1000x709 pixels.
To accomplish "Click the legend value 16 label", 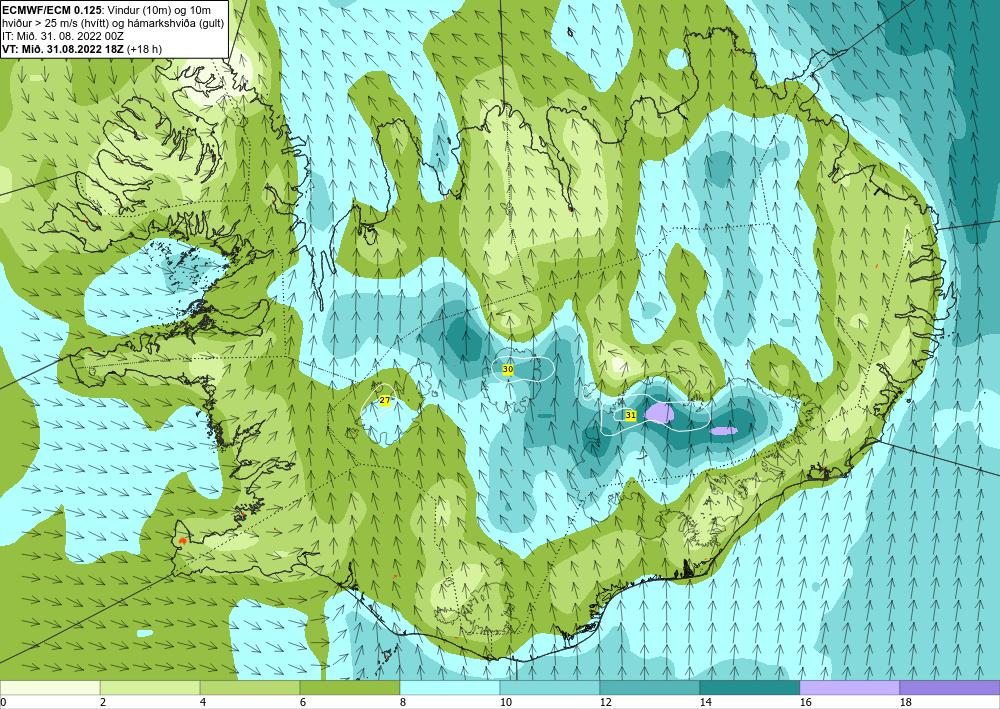I will [805, 703].
